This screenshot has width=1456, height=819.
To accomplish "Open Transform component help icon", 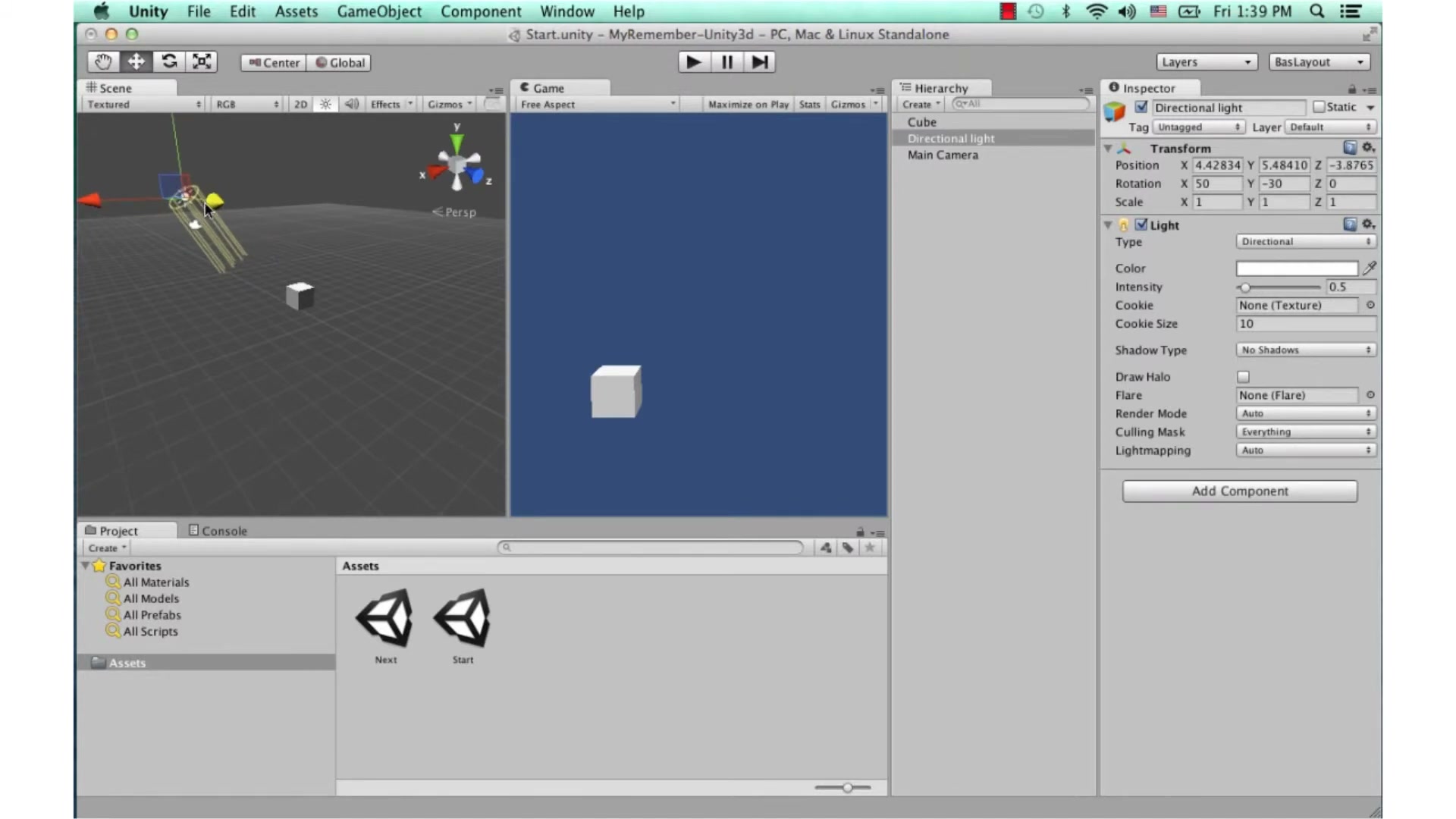I will coord(1350,148).
